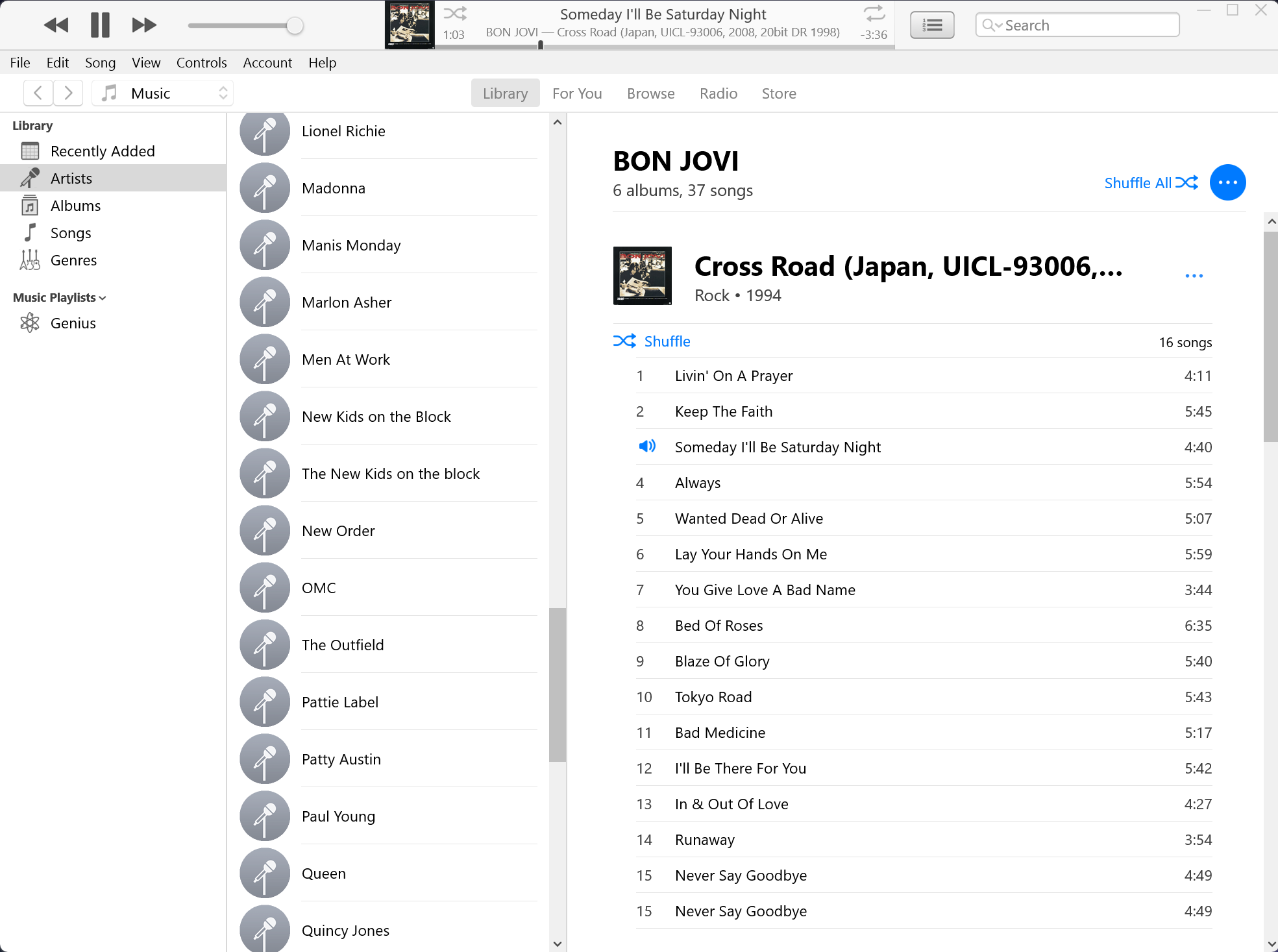Open the Up Next list button

931,25
